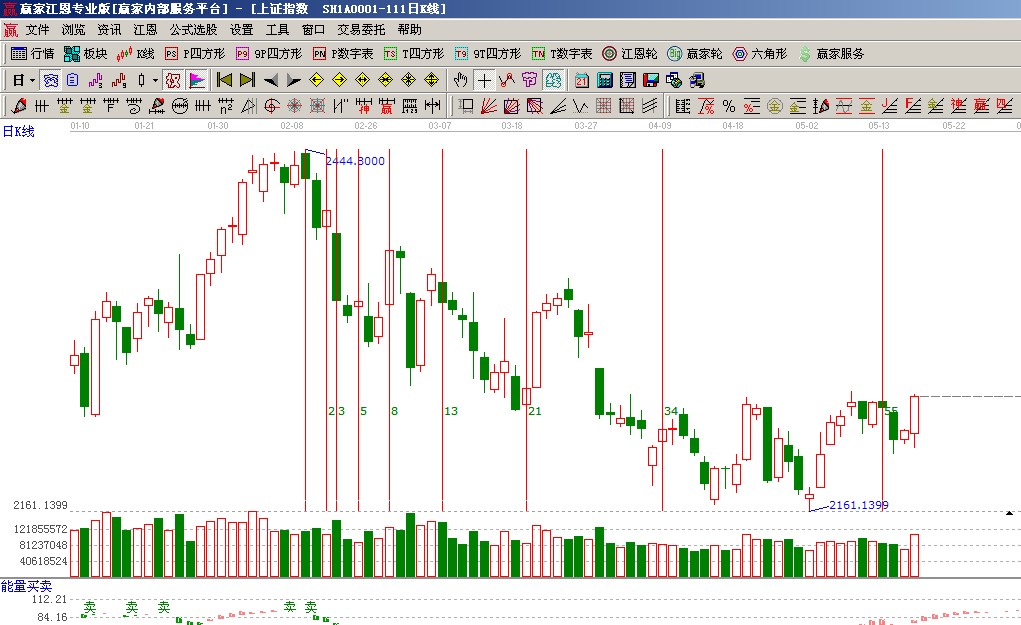Open the 行情 market quotes view

pyautogui.click(x=33, y=54)
